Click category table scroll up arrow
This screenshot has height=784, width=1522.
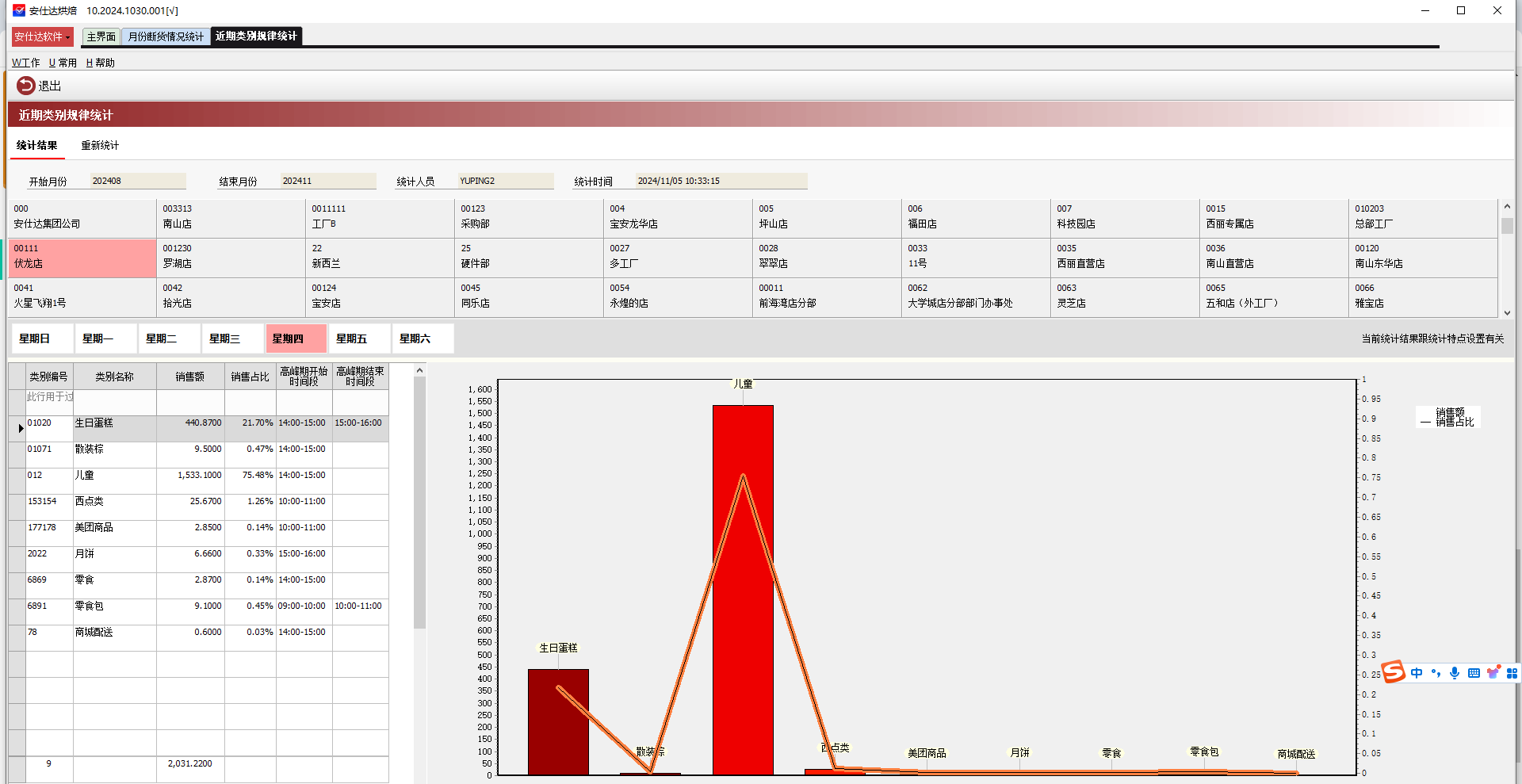point(419,370)
